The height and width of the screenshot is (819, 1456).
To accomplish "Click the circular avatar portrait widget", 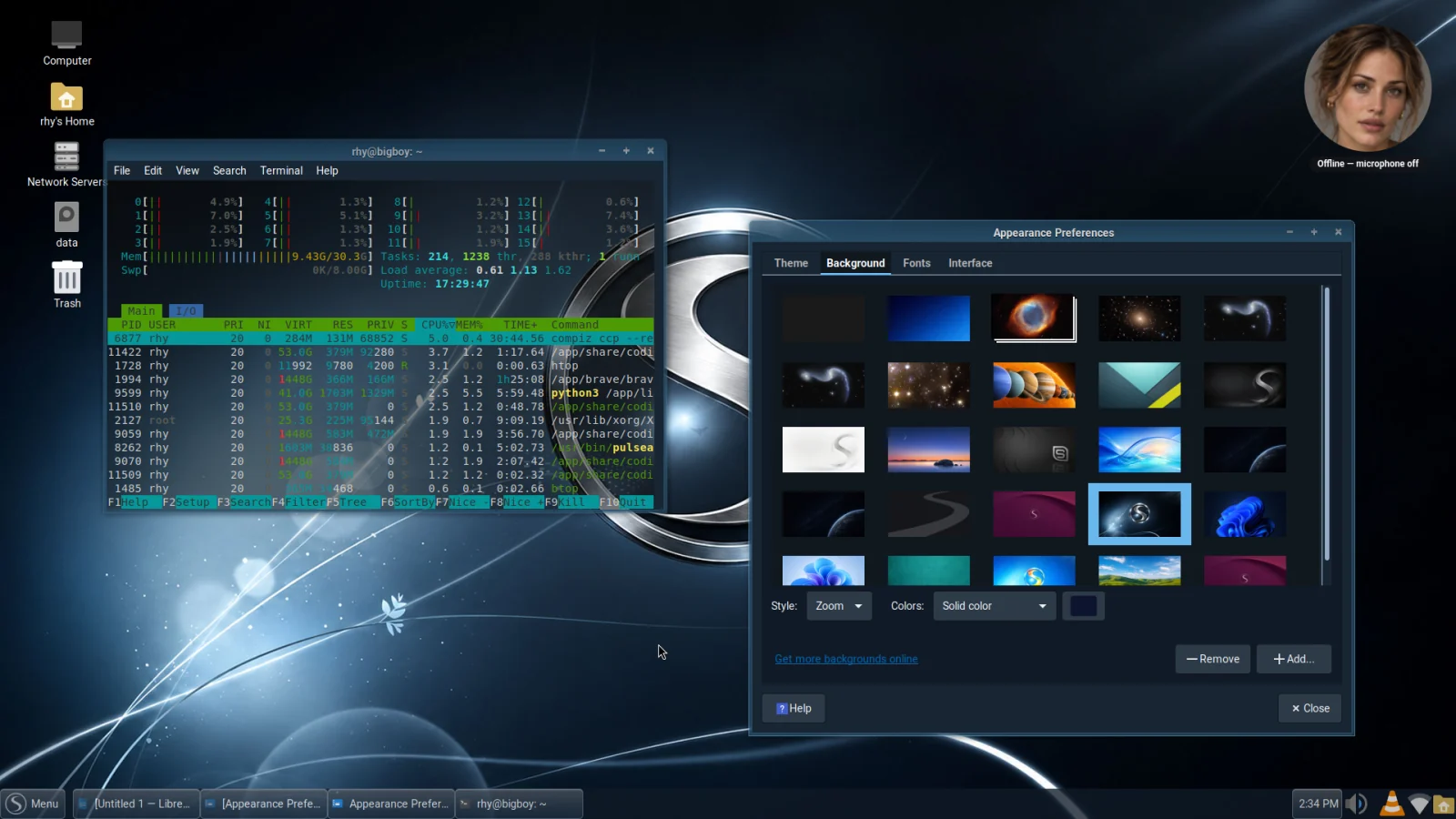I will (1367, 88).
